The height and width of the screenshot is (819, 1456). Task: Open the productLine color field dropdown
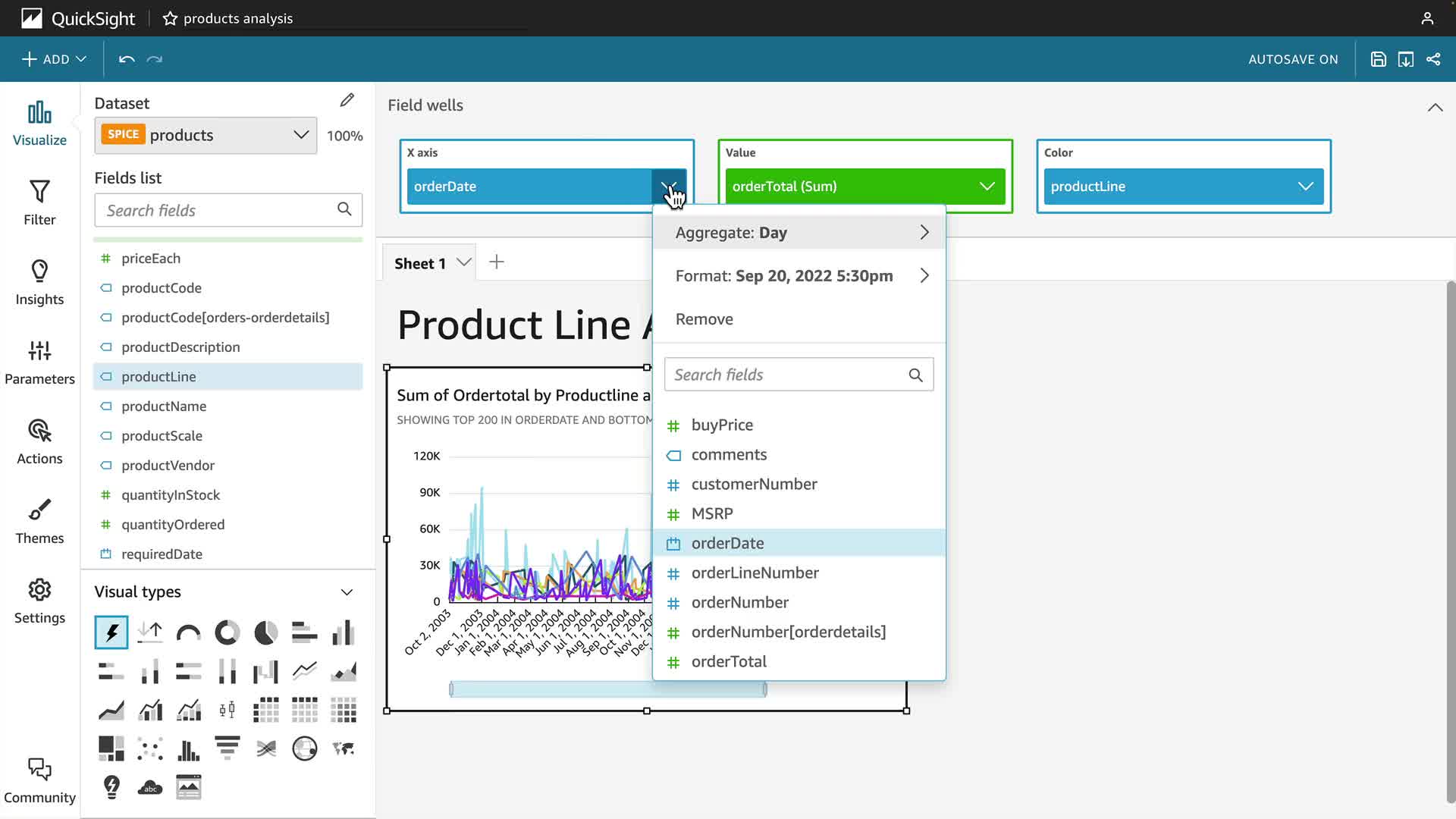pyautogui.click(x=1305, y=187)
